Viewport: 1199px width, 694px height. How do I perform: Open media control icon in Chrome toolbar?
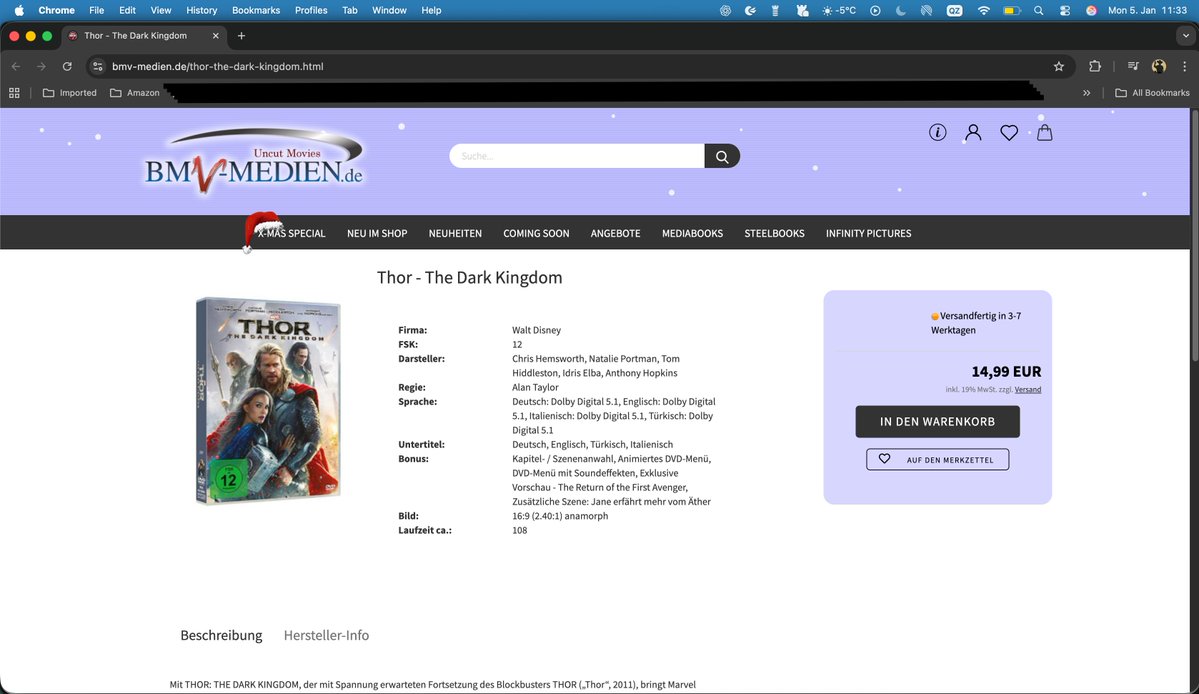(1133, 66)
